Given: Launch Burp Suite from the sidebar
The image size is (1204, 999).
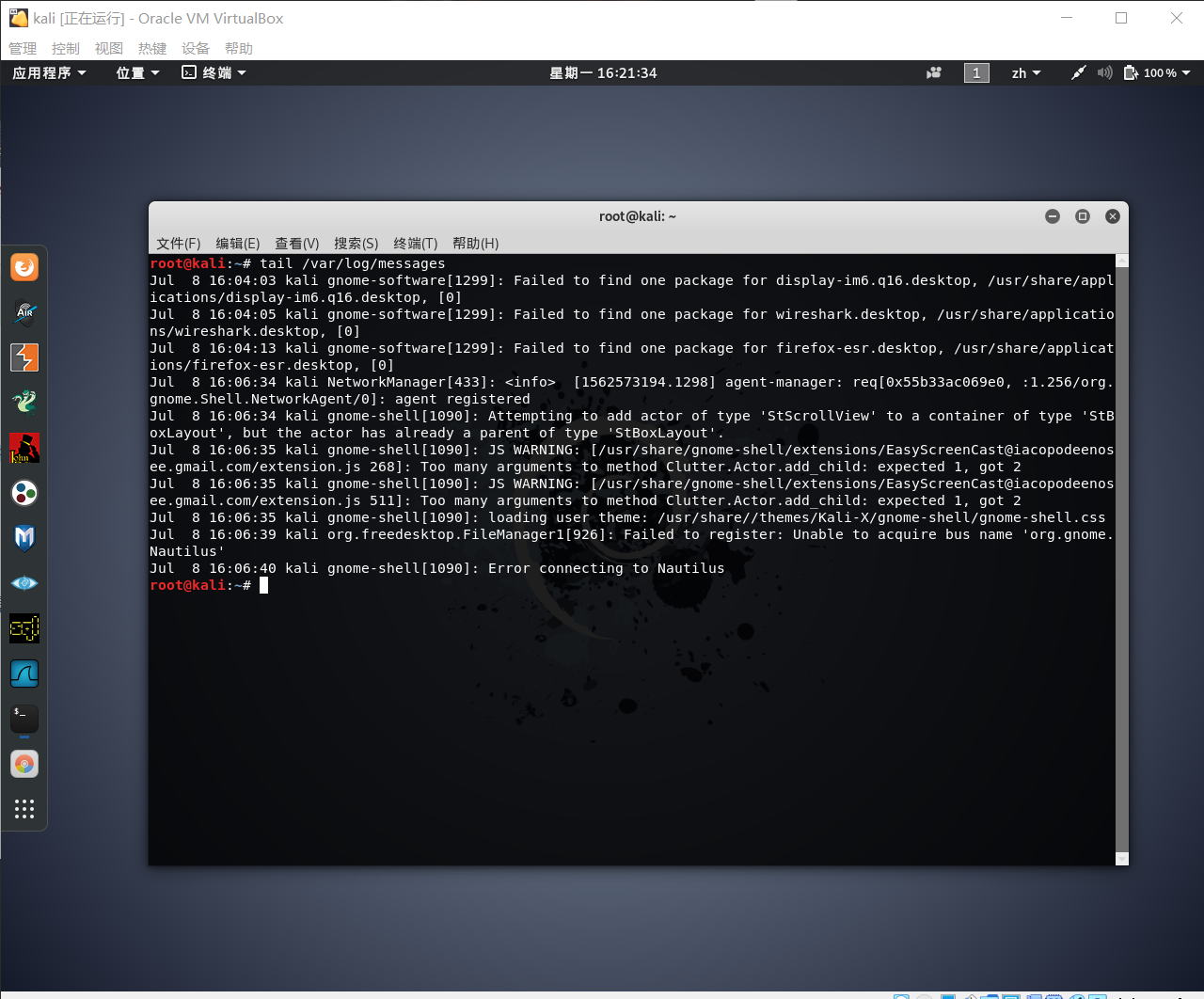Looking at the screenshot, I should click(24, 357).
